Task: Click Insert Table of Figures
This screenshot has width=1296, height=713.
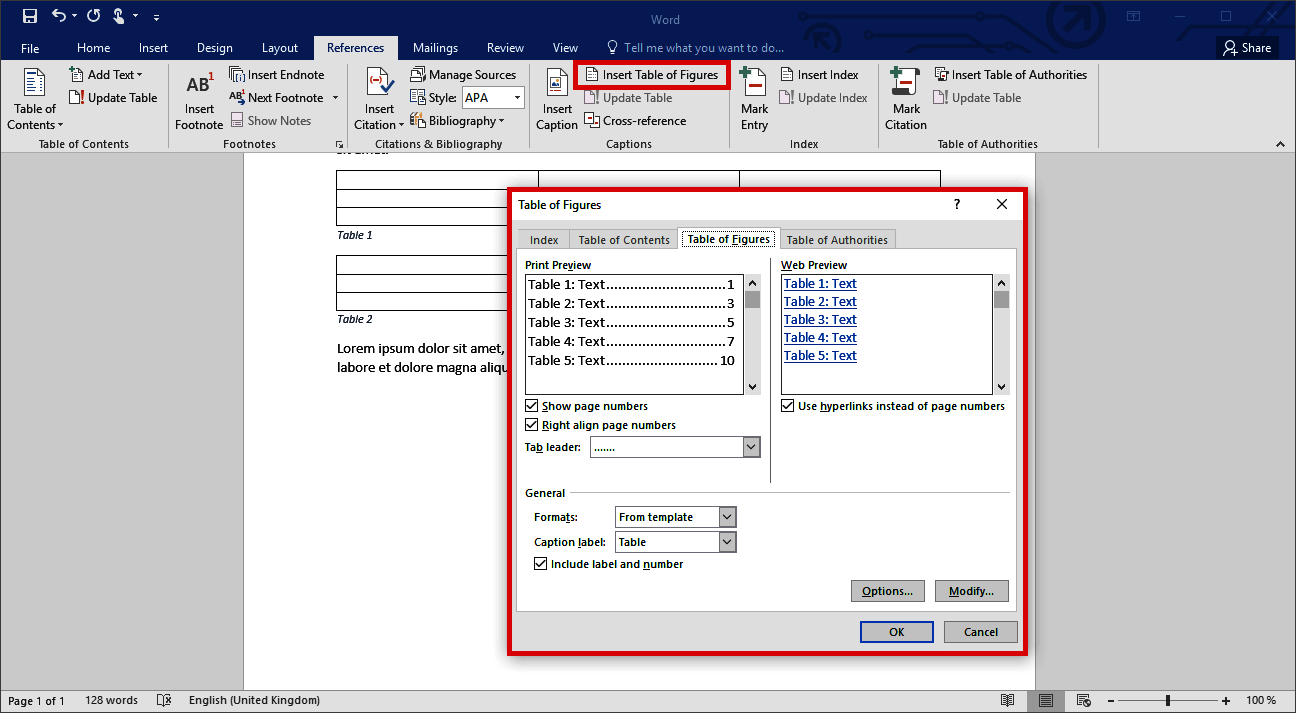Action: [x=652, y=74]
